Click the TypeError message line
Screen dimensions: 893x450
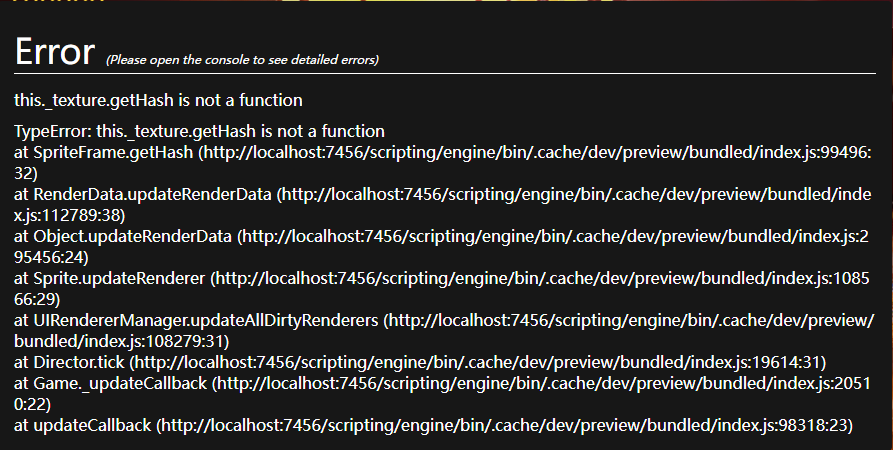click(x=199, y=131)
